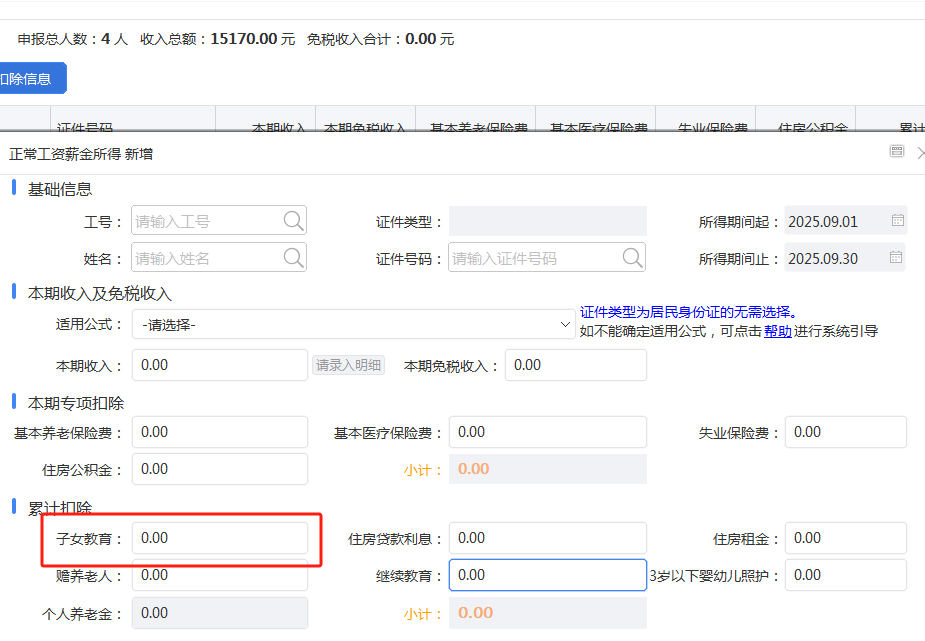Image resolution: width=925 pixels, height=641 pixels.
Task: Focus the 失业保险费 amount field
Action: 845,432
